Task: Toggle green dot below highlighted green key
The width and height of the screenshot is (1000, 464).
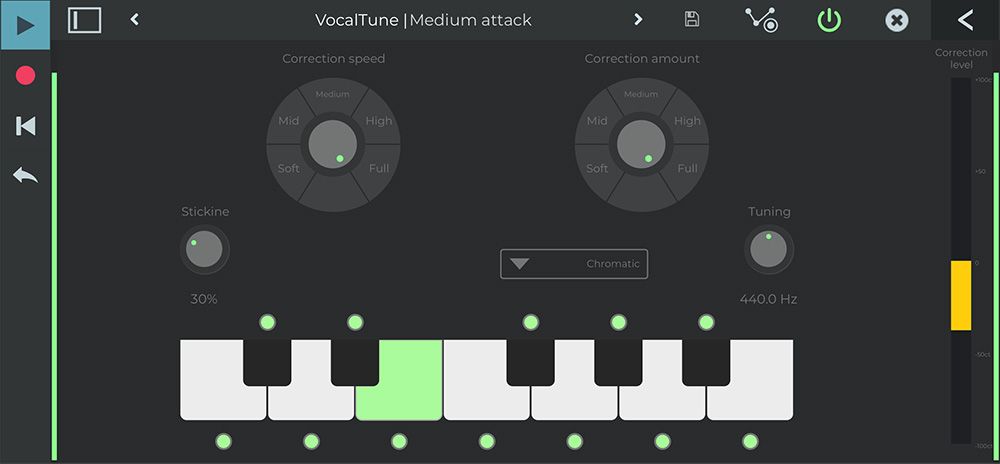Action: [399, 441]
